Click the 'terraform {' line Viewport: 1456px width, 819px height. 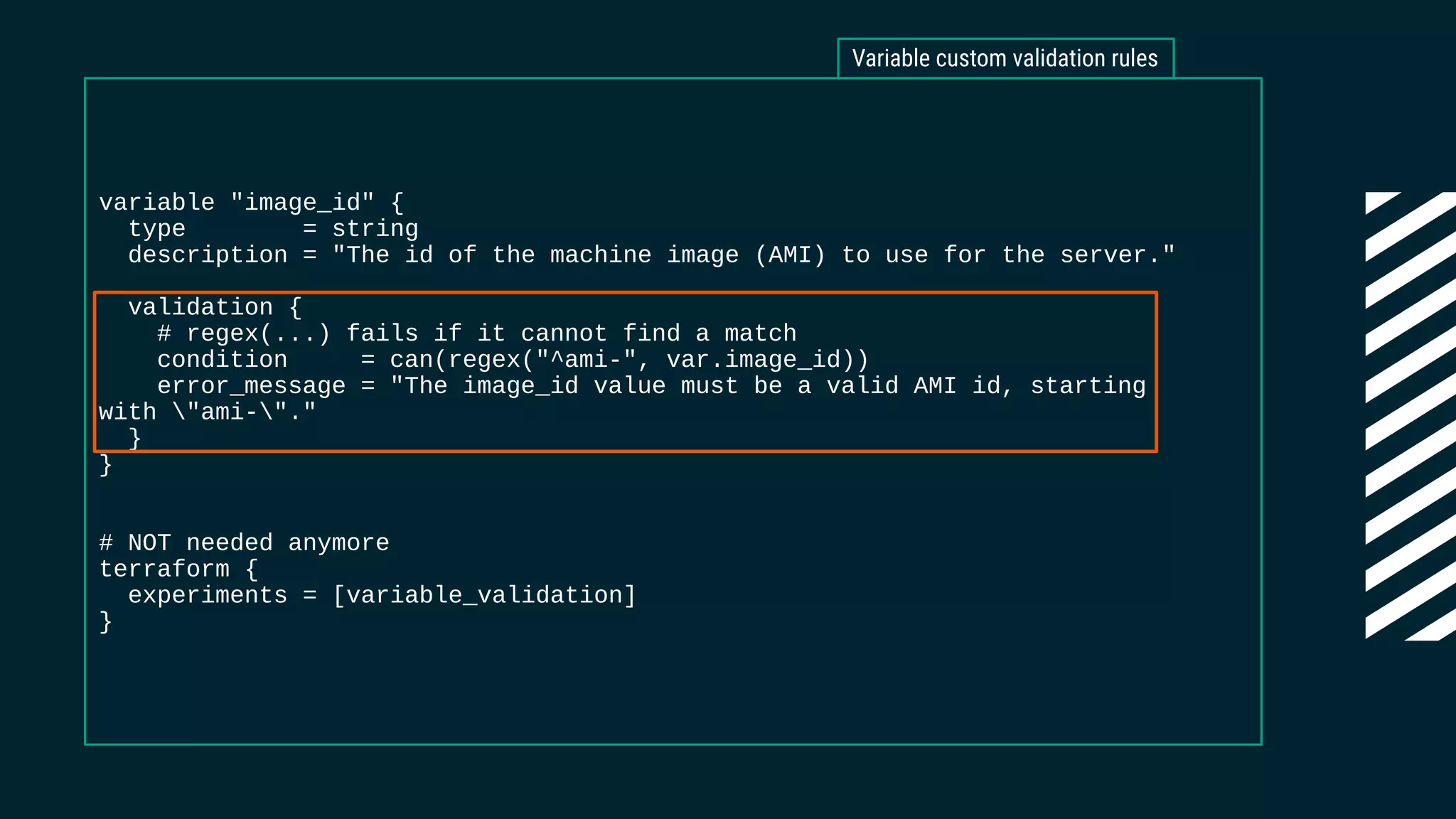[x=178, y=569]
